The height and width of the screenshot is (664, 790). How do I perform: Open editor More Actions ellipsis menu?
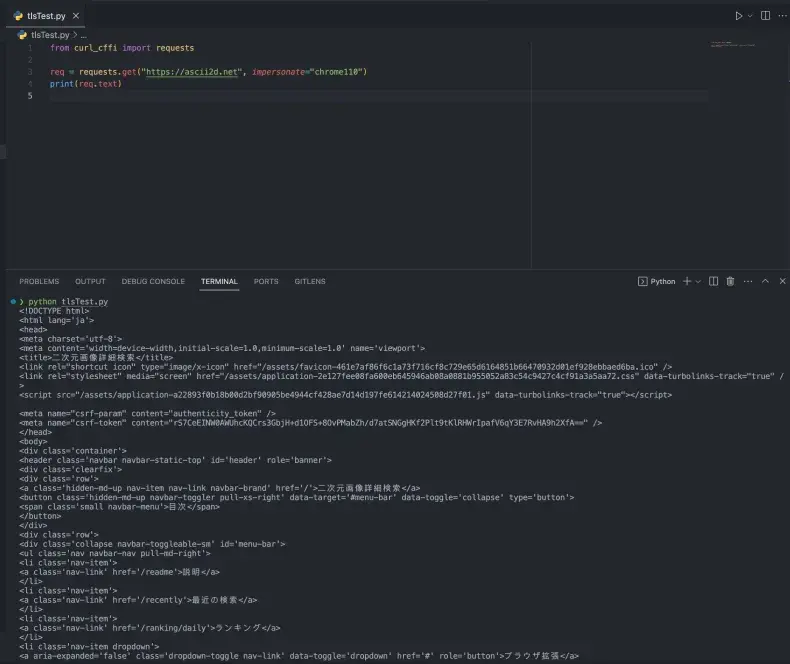point(781,16)
